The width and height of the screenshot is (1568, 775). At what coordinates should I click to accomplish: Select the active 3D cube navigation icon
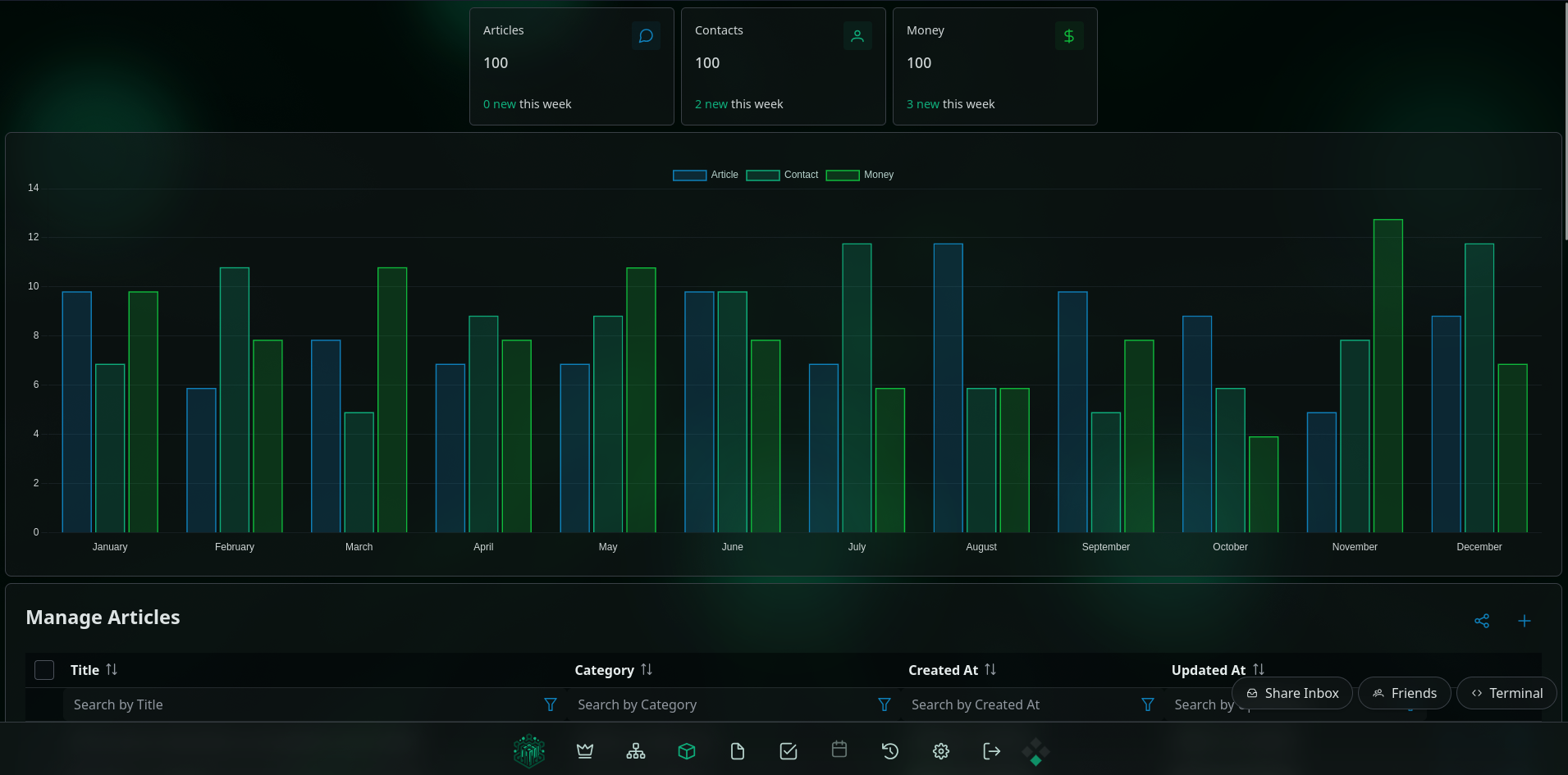click(687, 751)
